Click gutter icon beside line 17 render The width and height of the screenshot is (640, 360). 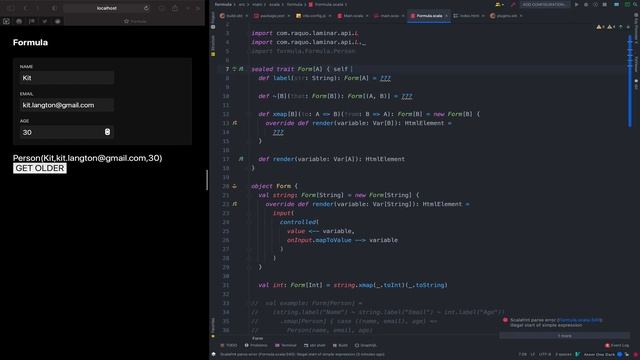click(241, 159)
